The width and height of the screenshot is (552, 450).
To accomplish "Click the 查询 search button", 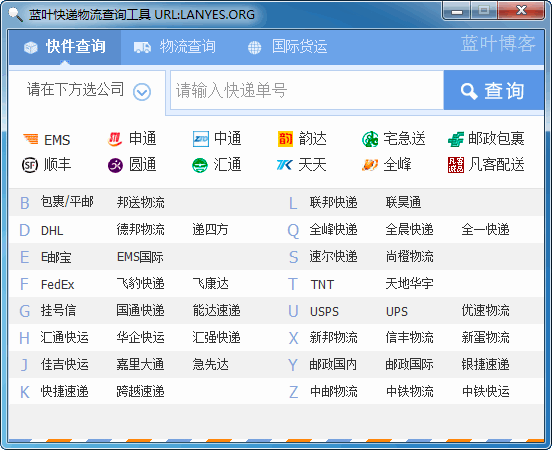I will tap(494, 90).
